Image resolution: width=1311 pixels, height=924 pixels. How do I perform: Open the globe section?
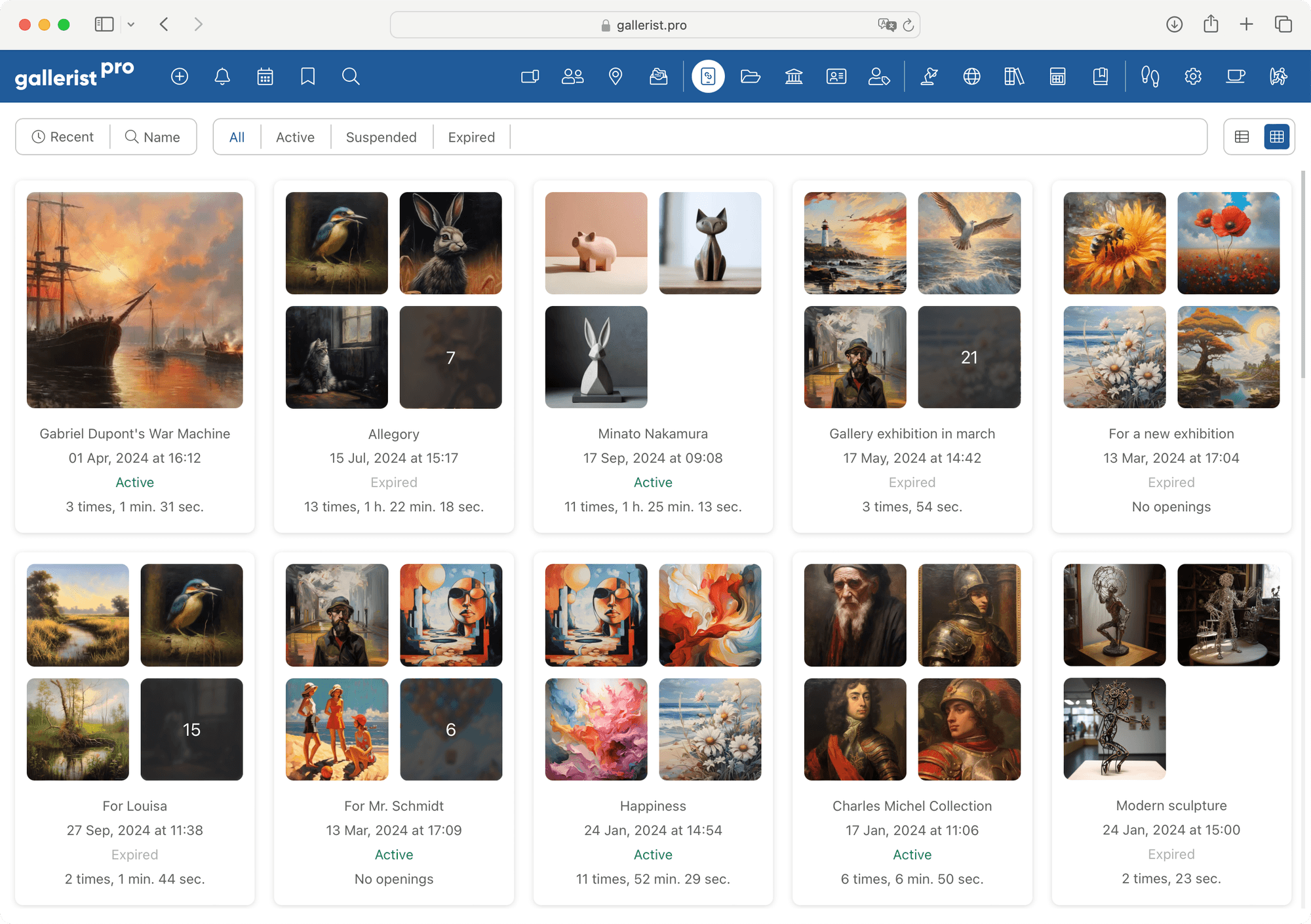971,76
